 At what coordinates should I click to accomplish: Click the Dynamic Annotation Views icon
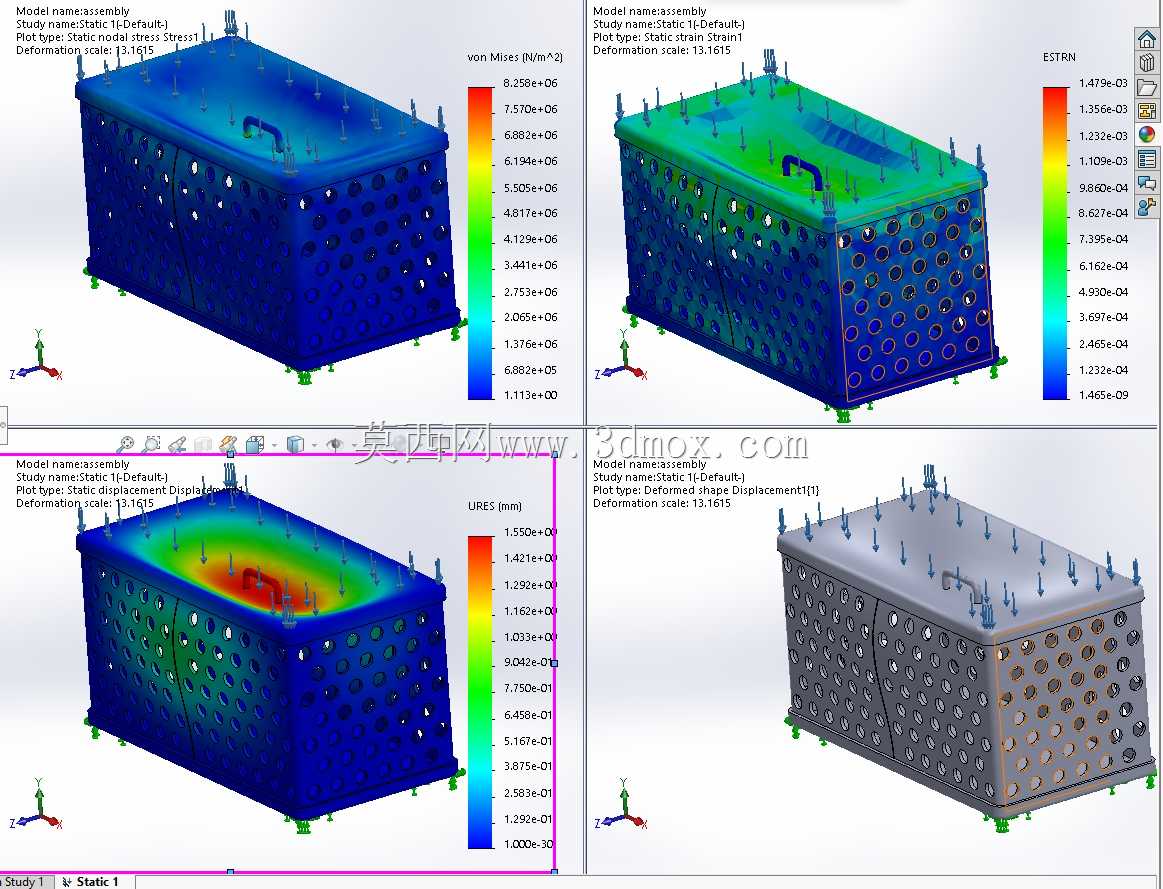(x=228, y=444)
